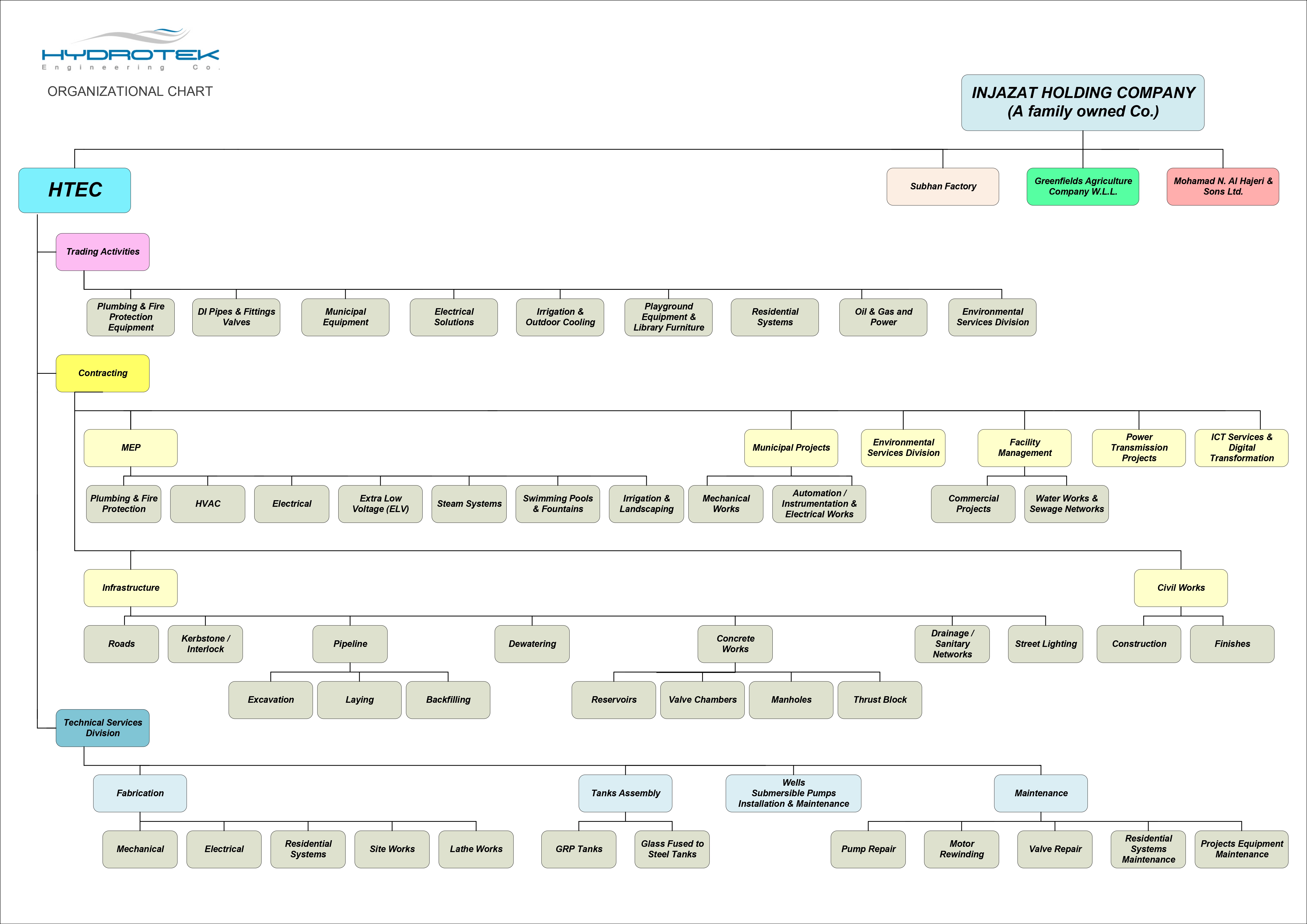Open the Technical Services Division node
Screen dimensions: 1307x924
[102, 728]
